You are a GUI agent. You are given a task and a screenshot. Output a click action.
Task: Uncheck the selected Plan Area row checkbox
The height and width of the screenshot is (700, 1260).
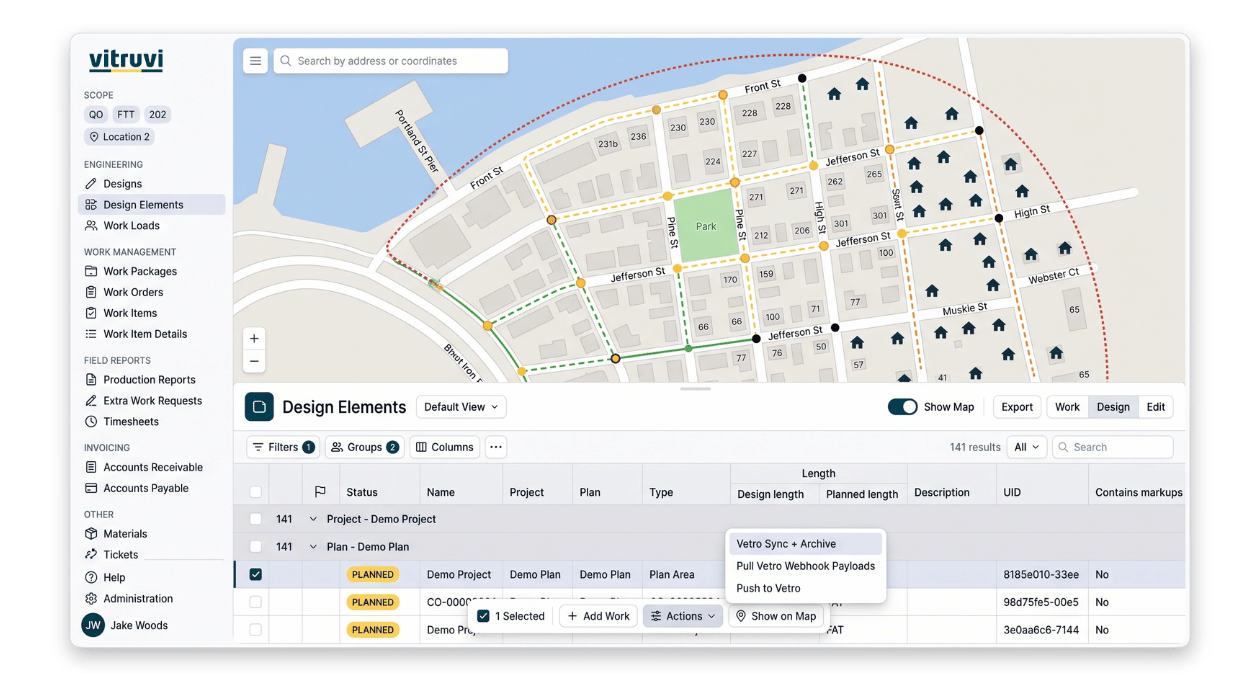click(x=255, y=575)
